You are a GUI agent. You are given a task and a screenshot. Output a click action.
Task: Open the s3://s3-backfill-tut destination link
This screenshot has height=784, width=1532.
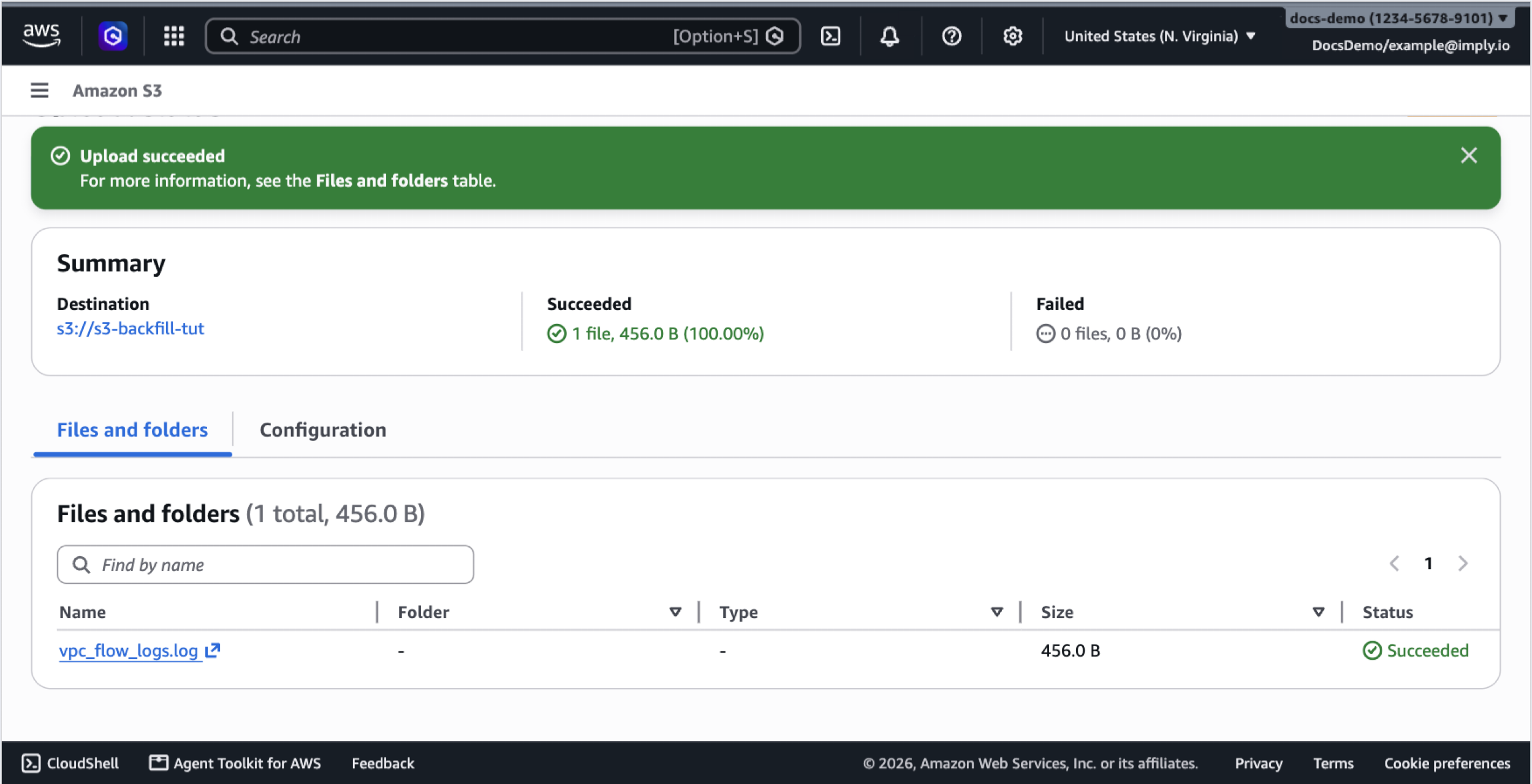click(x=131, y=329)
